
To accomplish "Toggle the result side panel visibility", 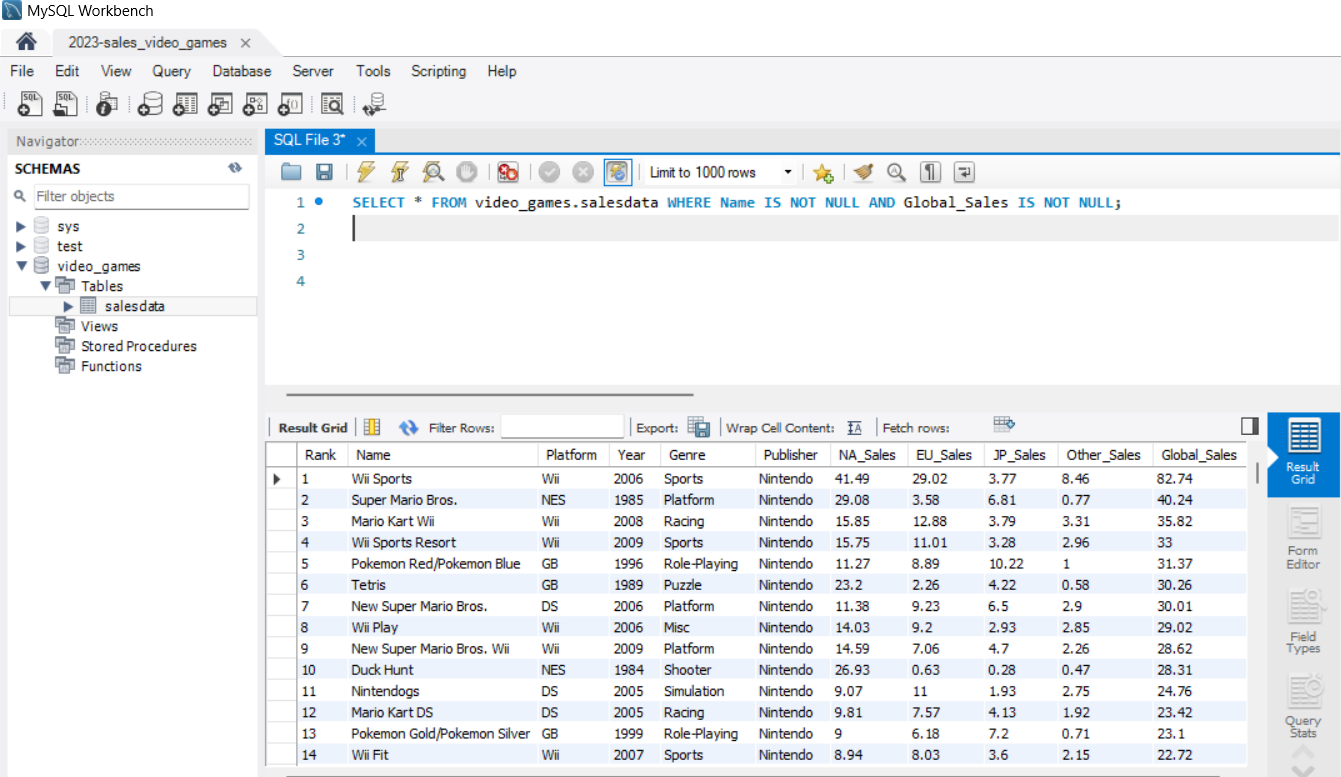I will [x=1249, y=426].
